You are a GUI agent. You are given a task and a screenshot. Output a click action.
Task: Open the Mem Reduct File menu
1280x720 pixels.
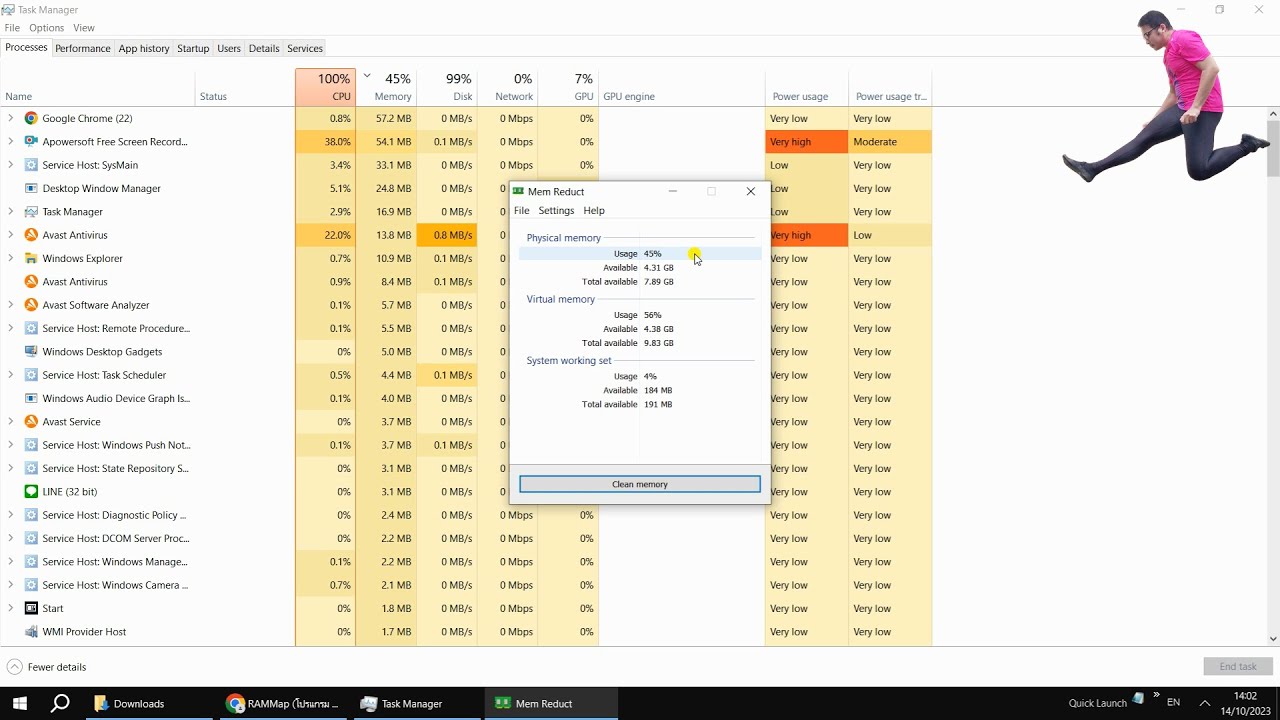[522, 211]
